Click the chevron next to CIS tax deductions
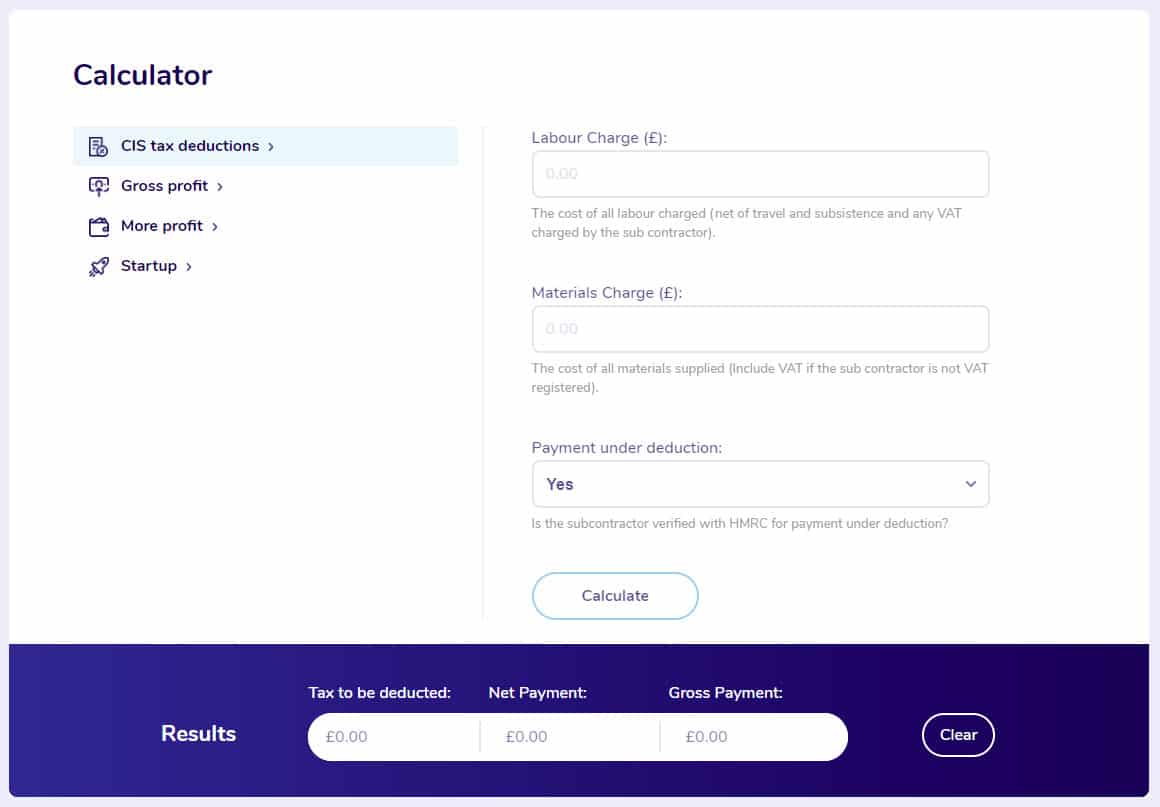This screenshot has height=807, width=1160. click(x=271, y=146)
